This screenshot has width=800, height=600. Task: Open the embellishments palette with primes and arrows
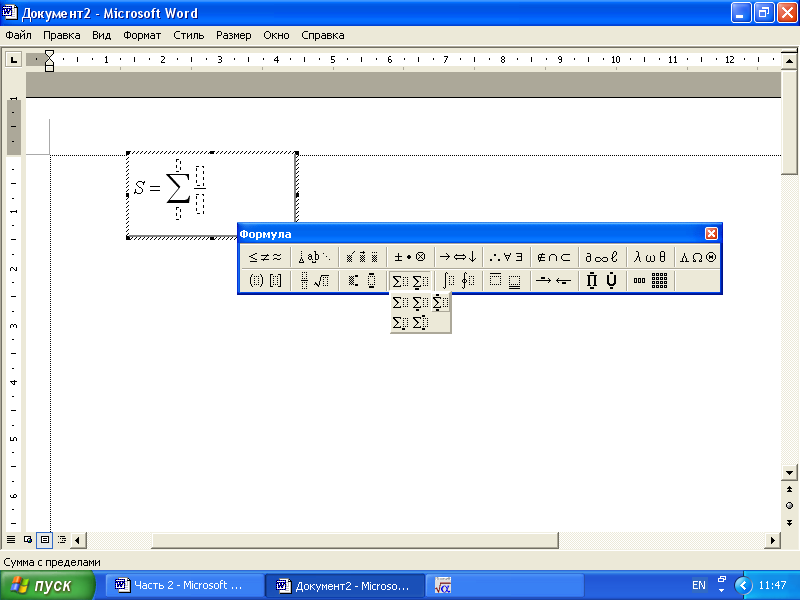(363, 257)
